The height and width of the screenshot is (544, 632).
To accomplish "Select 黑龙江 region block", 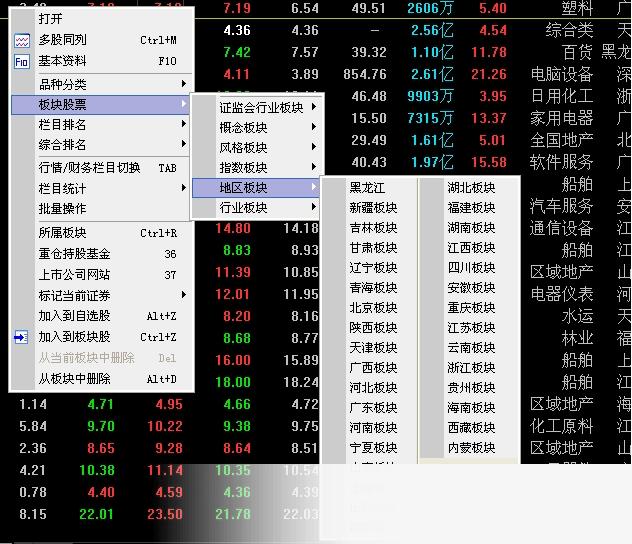I will [x=369, y=188].
